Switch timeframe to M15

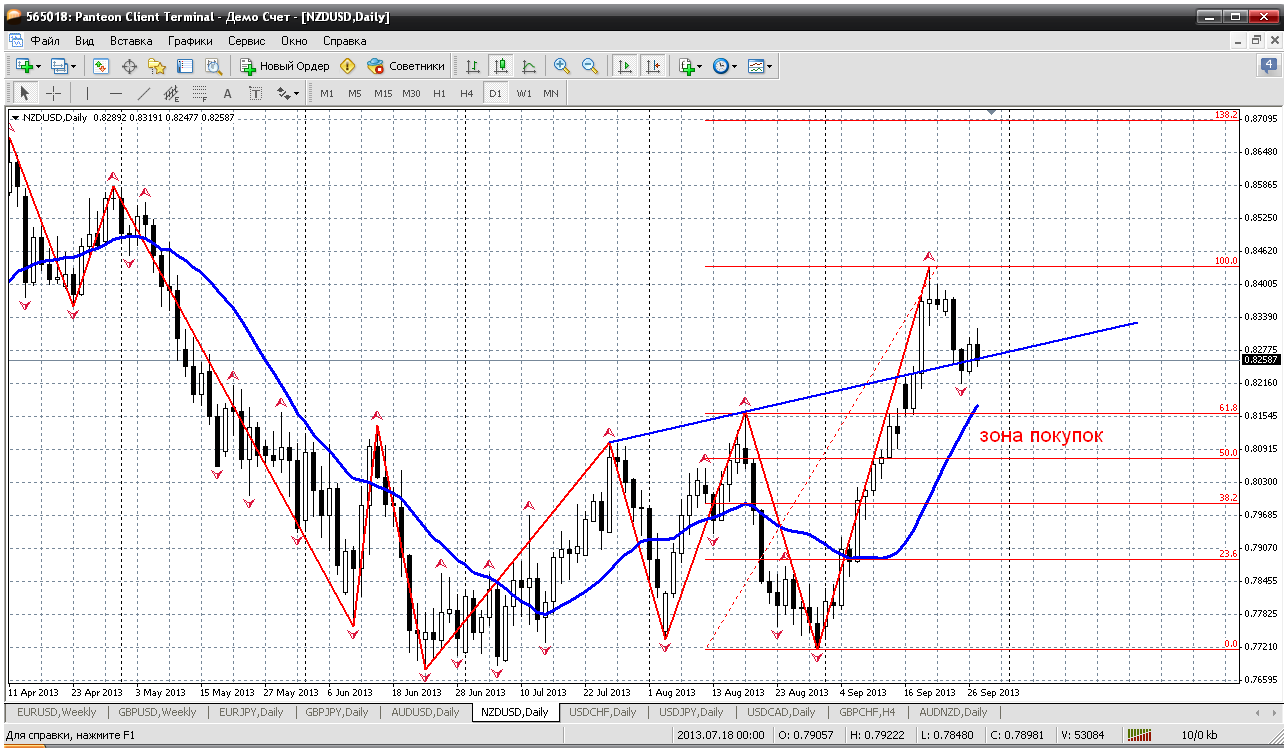[383, 93]
